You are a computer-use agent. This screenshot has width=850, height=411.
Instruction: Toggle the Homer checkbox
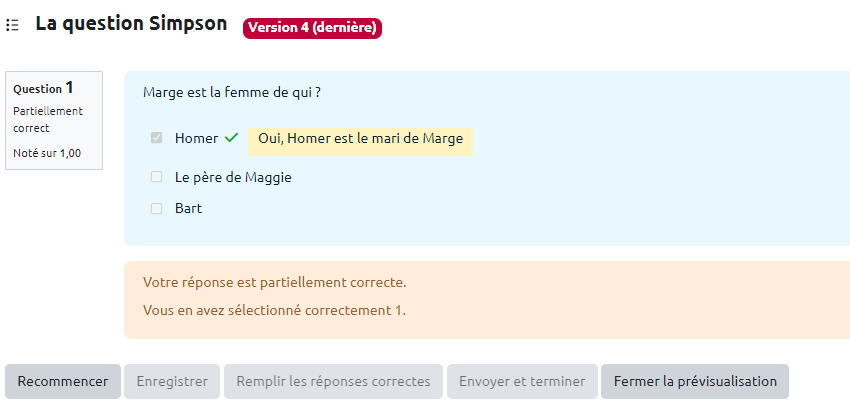click(156, 138)
